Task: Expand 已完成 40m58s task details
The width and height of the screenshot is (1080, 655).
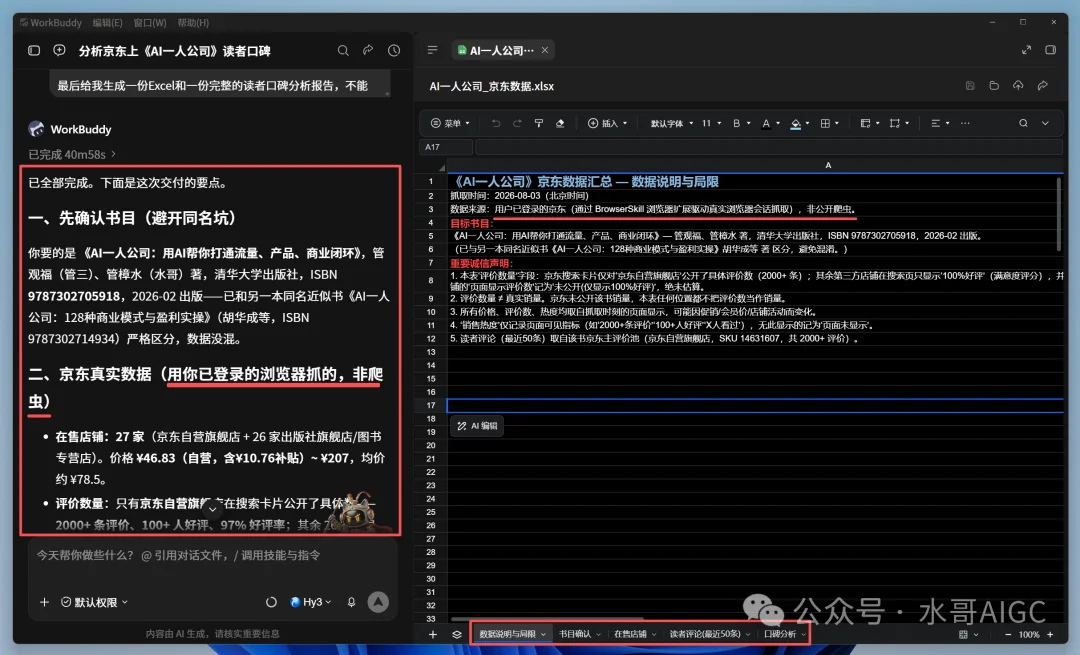Action: (x=72, y=154)
